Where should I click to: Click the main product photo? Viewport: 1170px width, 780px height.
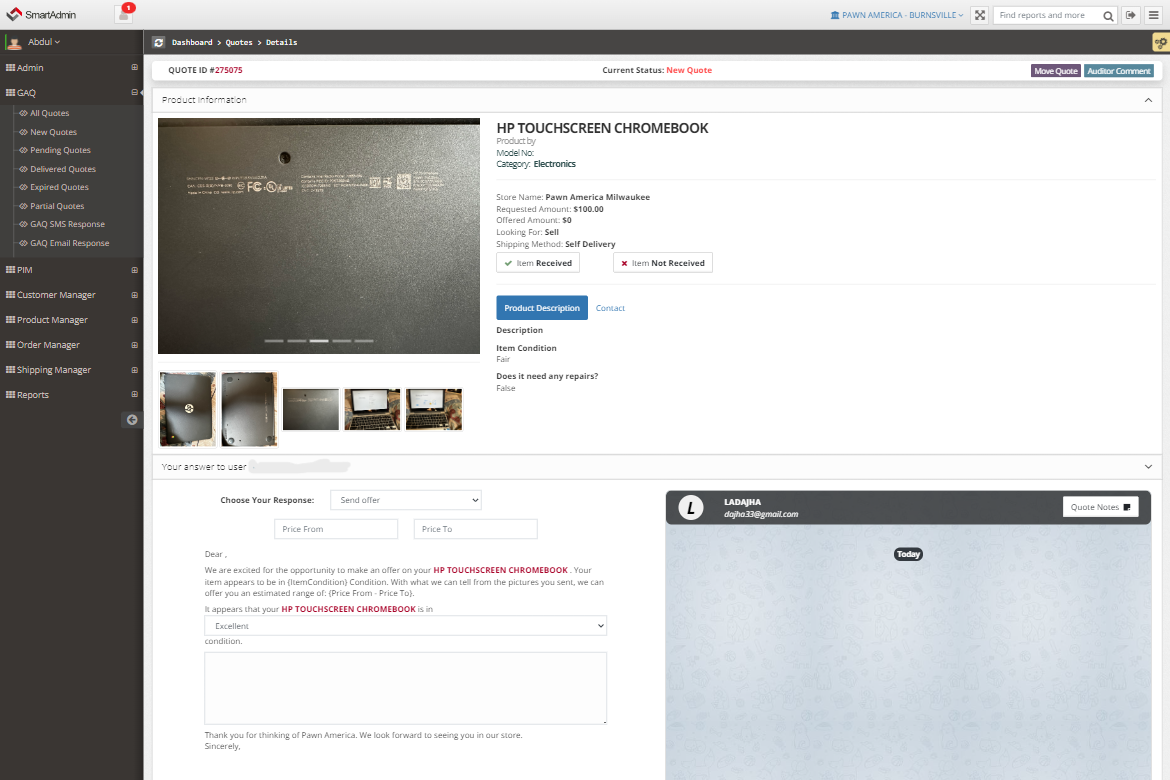point(319,236)
